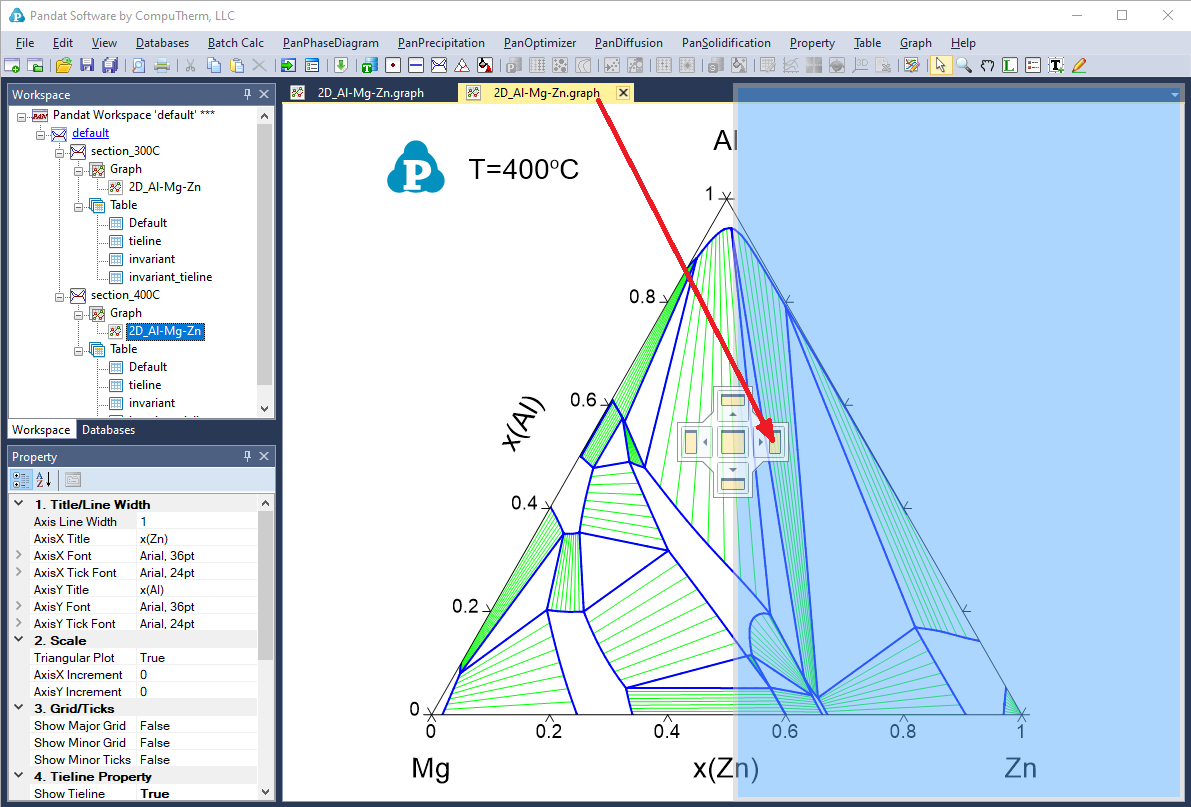Switch to the Databases tab
Image resolution: width=1191 pixels, height=807 pixels.
tap(108, 430)
